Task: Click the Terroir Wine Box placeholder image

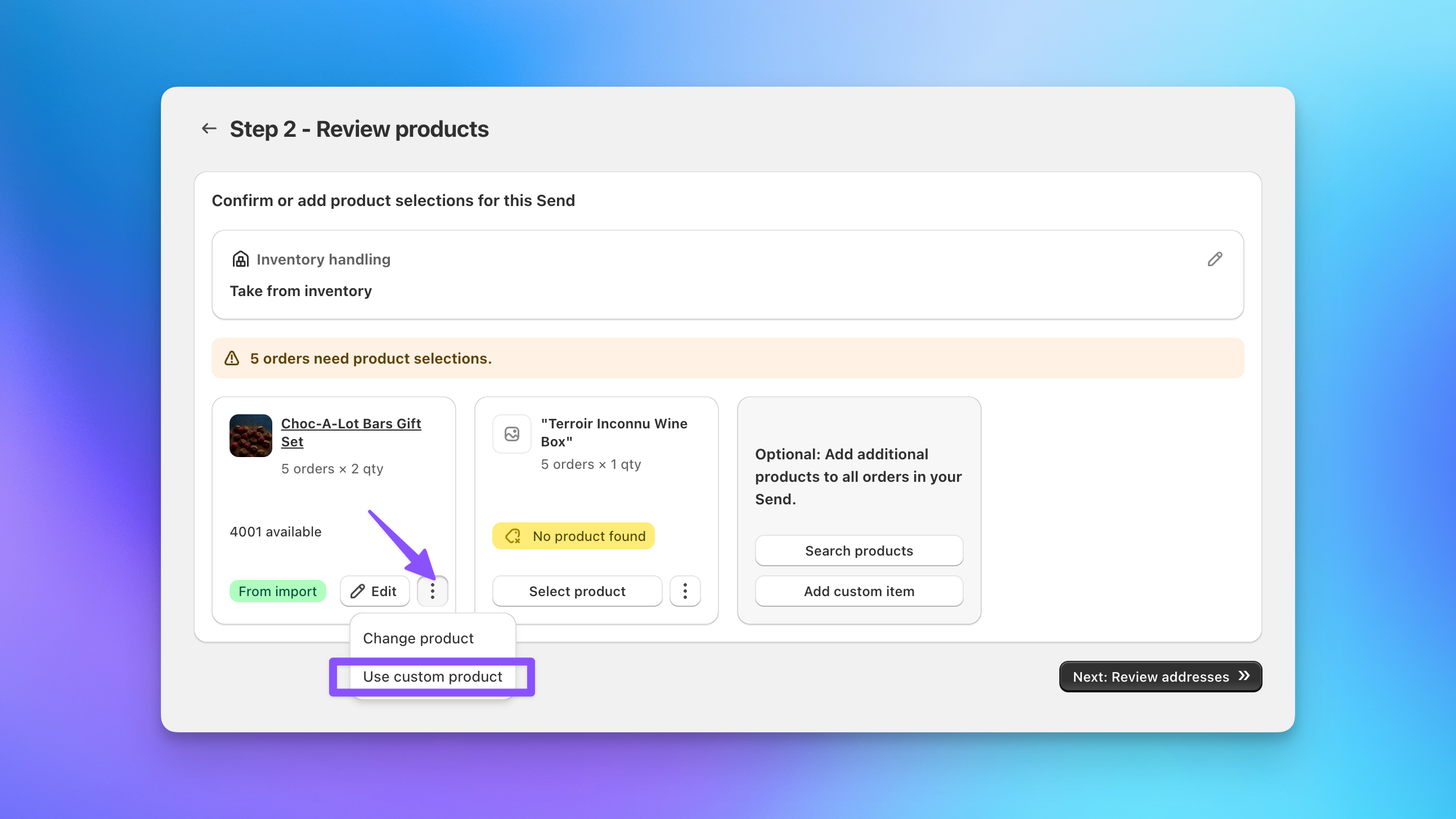Action: point(511,434)
